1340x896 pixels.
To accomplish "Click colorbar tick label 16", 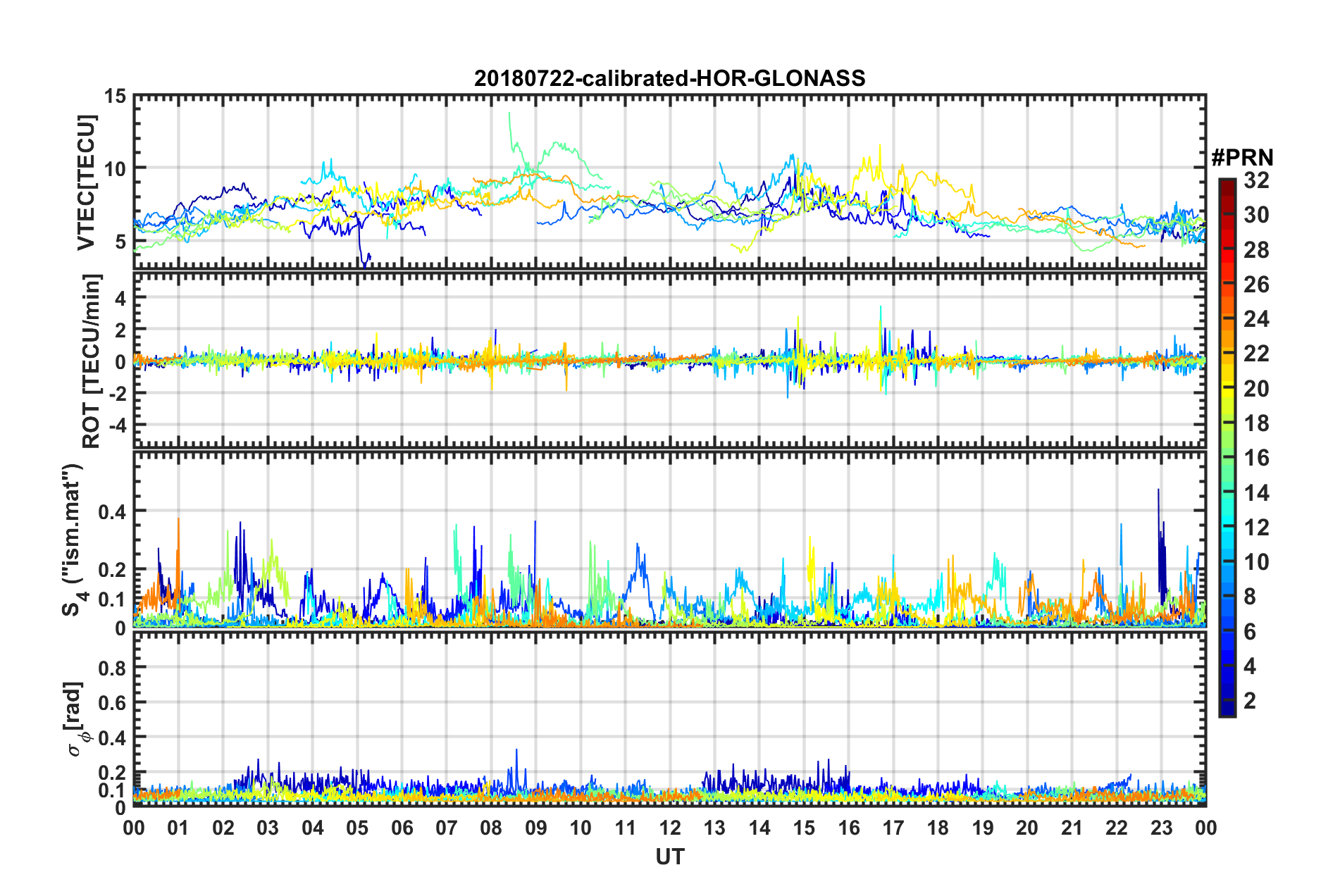I will coord(1256,458).
